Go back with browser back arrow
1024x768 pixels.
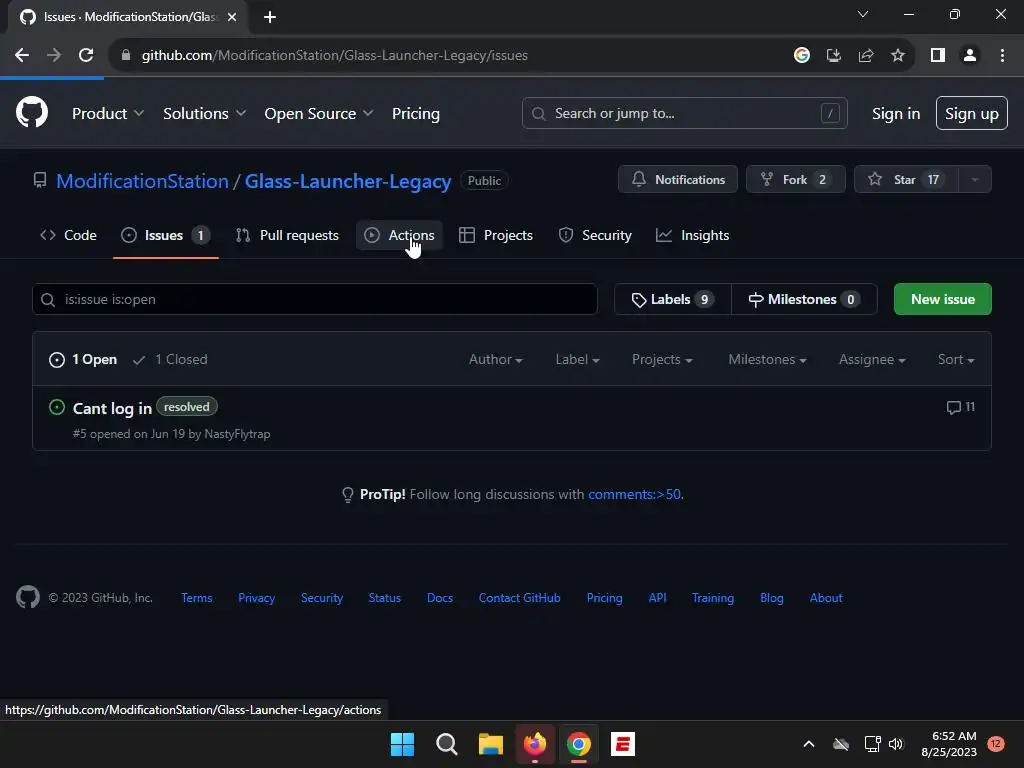pos(22,56)
